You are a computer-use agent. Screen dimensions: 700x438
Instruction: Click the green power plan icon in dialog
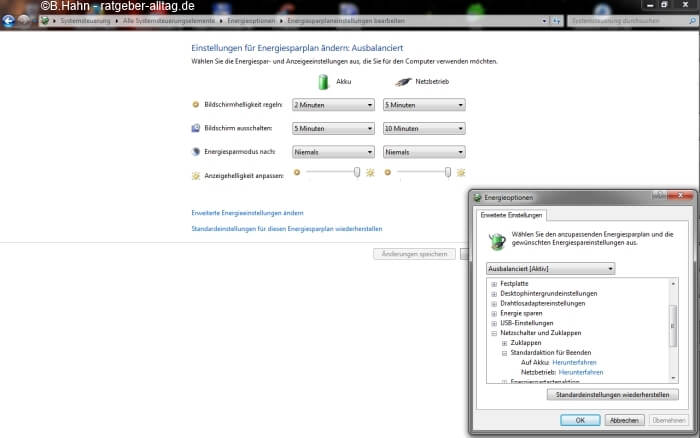496,239
